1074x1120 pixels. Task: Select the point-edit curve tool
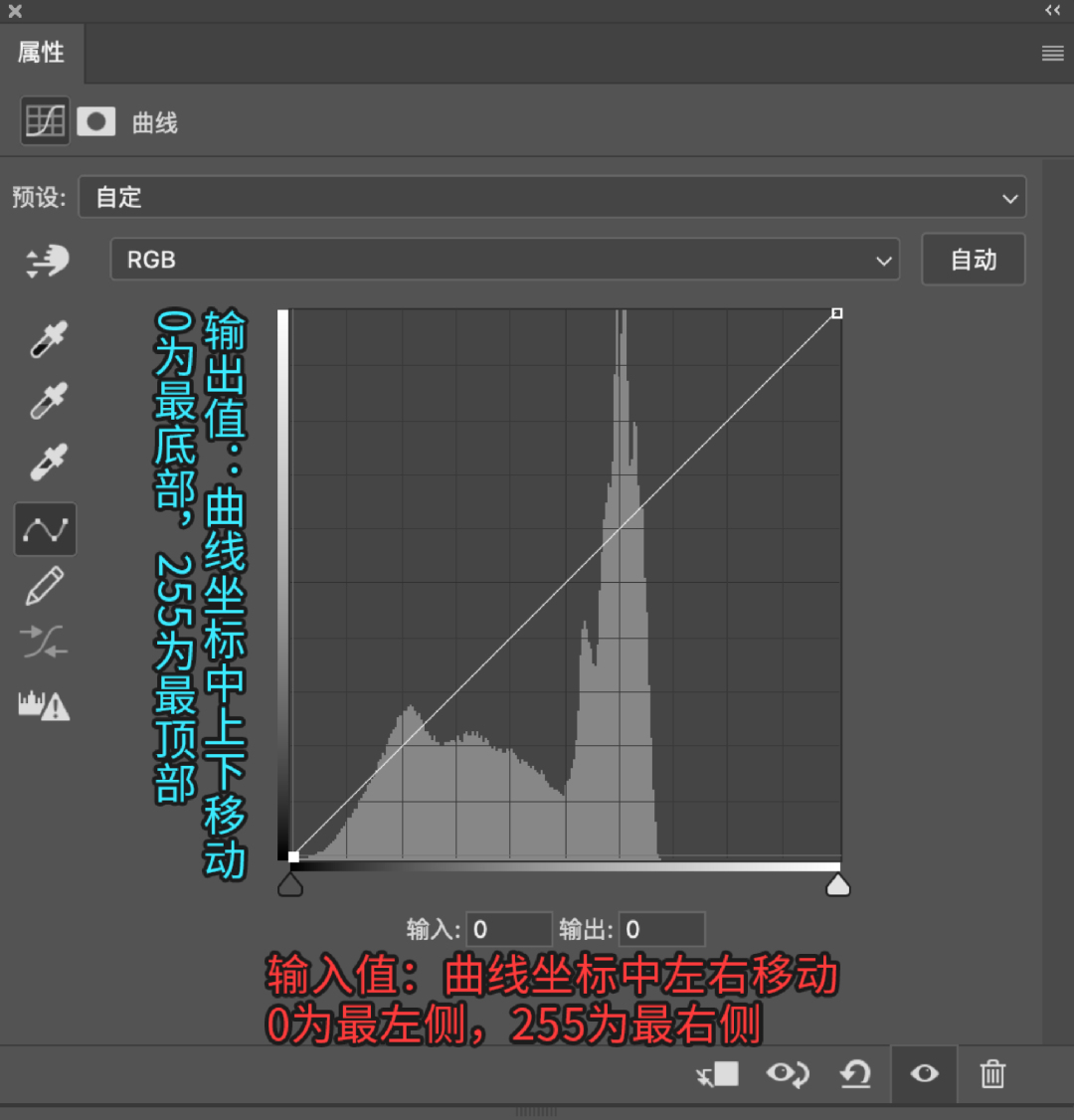coord(45,529)
